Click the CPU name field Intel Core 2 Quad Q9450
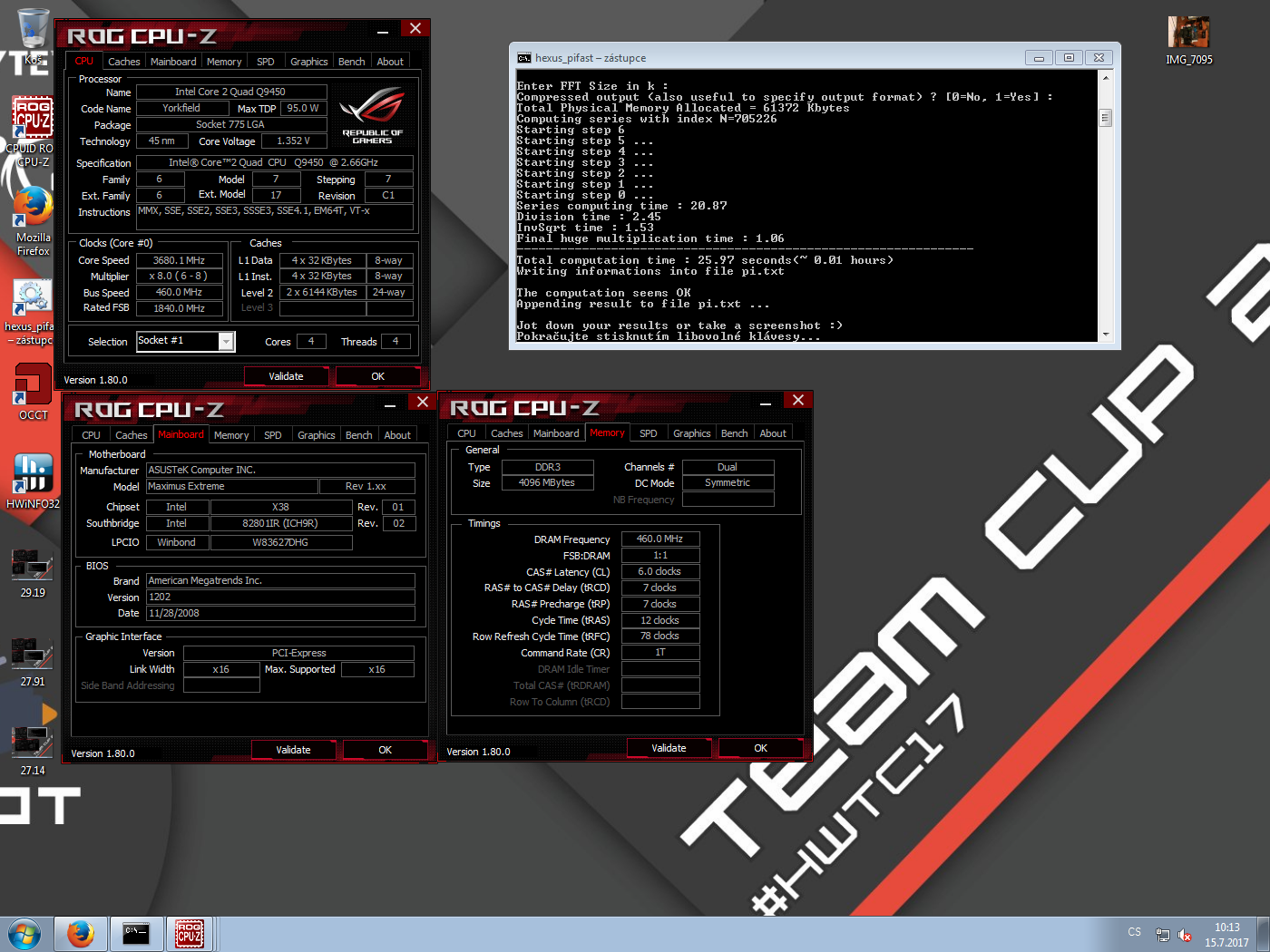Image resolution: width=1270 pixels, height=952 pixels. tap(230, 92)
